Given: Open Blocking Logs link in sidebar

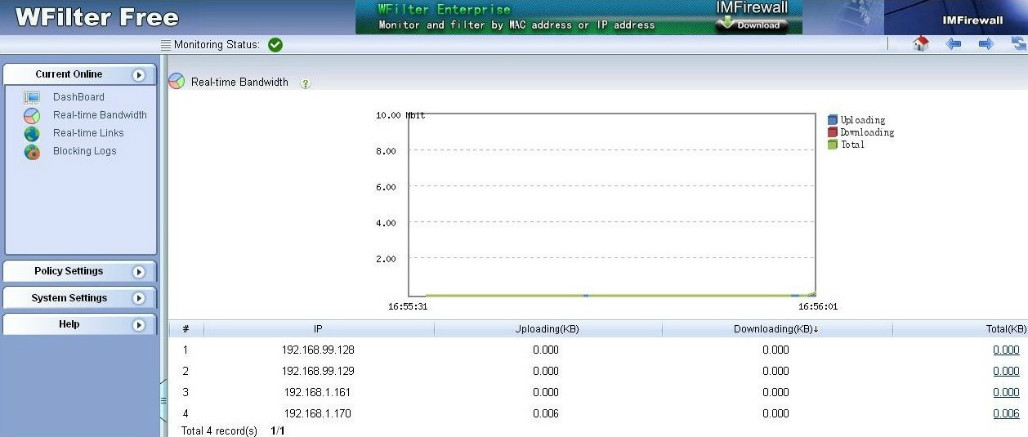Looking at the screenshot, I should click(x=85, y=151).
